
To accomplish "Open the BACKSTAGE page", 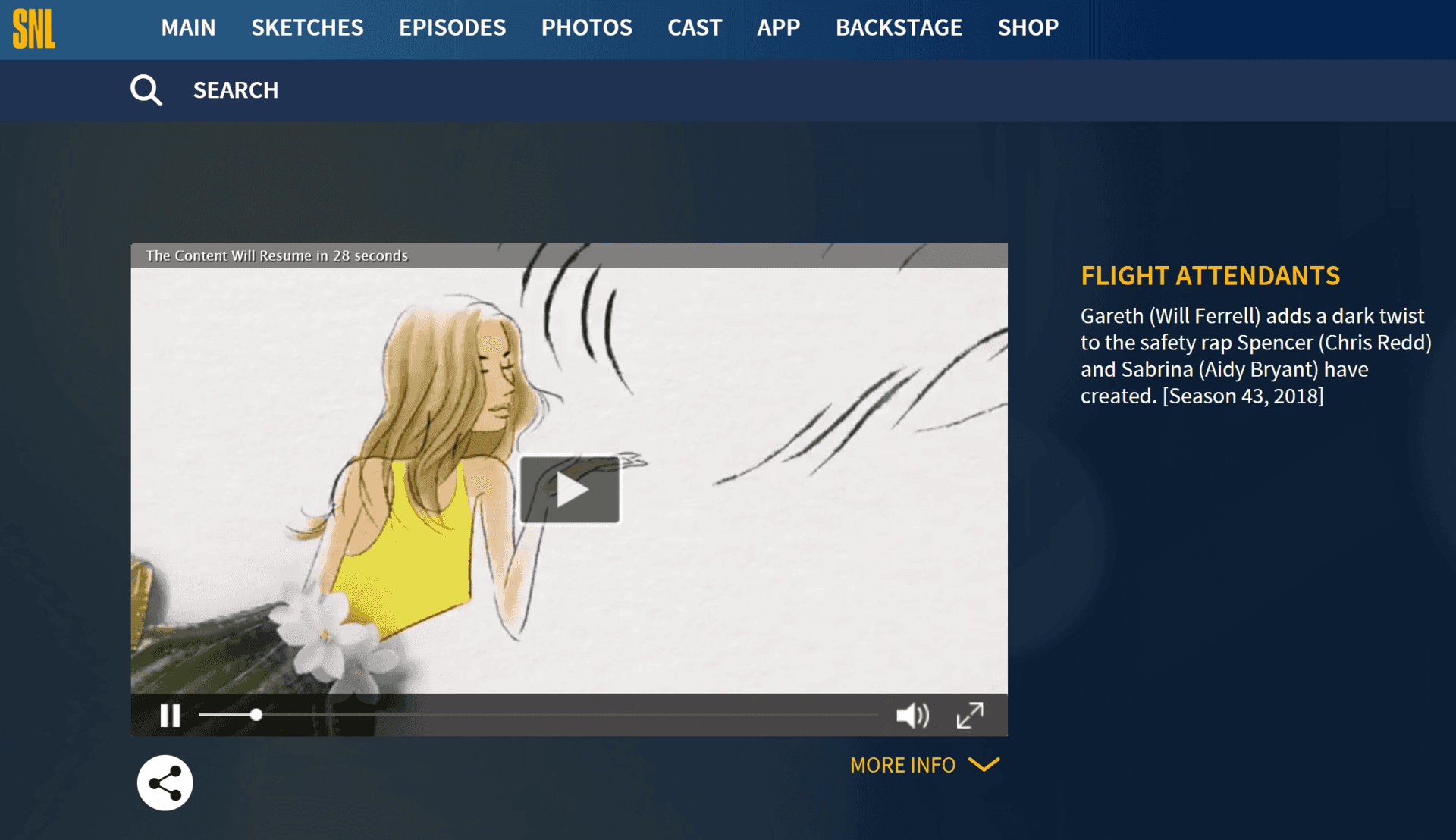I will pos(899,27).
